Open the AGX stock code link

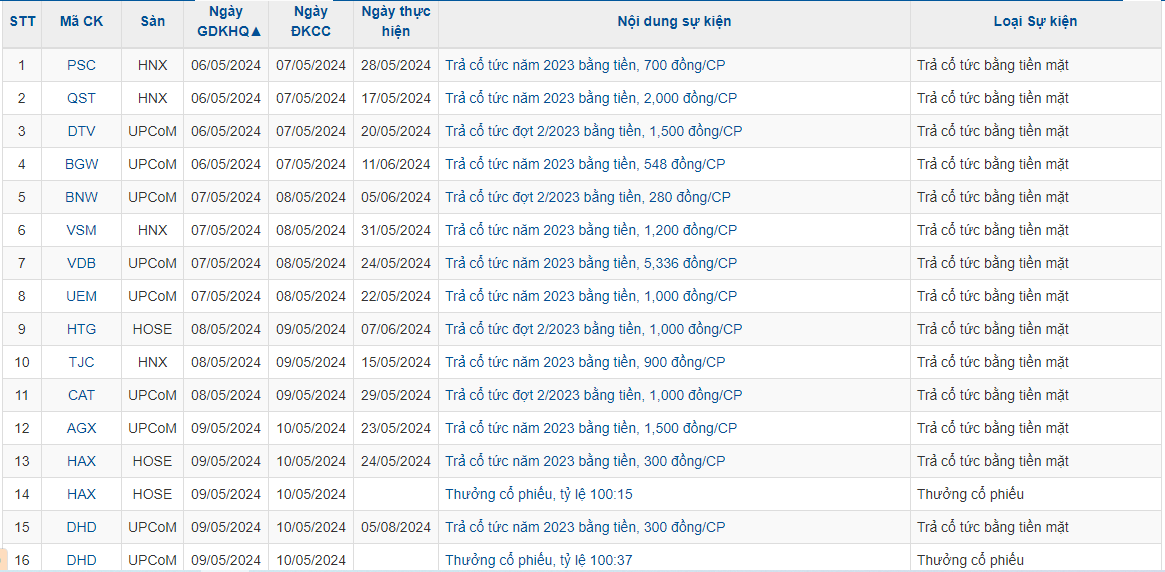tap(81, 429)
